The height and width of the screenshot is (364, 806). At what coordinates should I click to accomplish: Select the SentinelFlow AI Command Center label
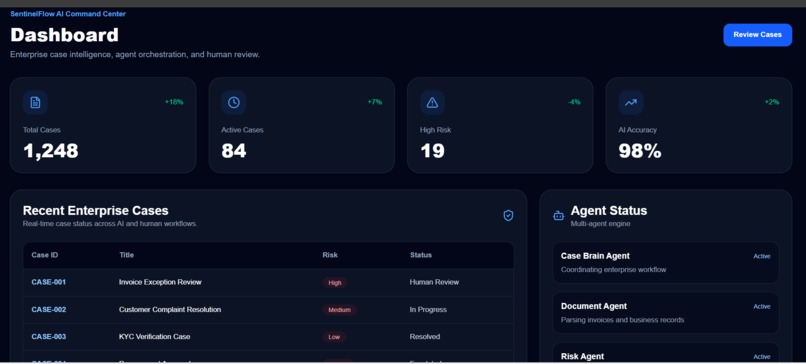pos(68,14)
